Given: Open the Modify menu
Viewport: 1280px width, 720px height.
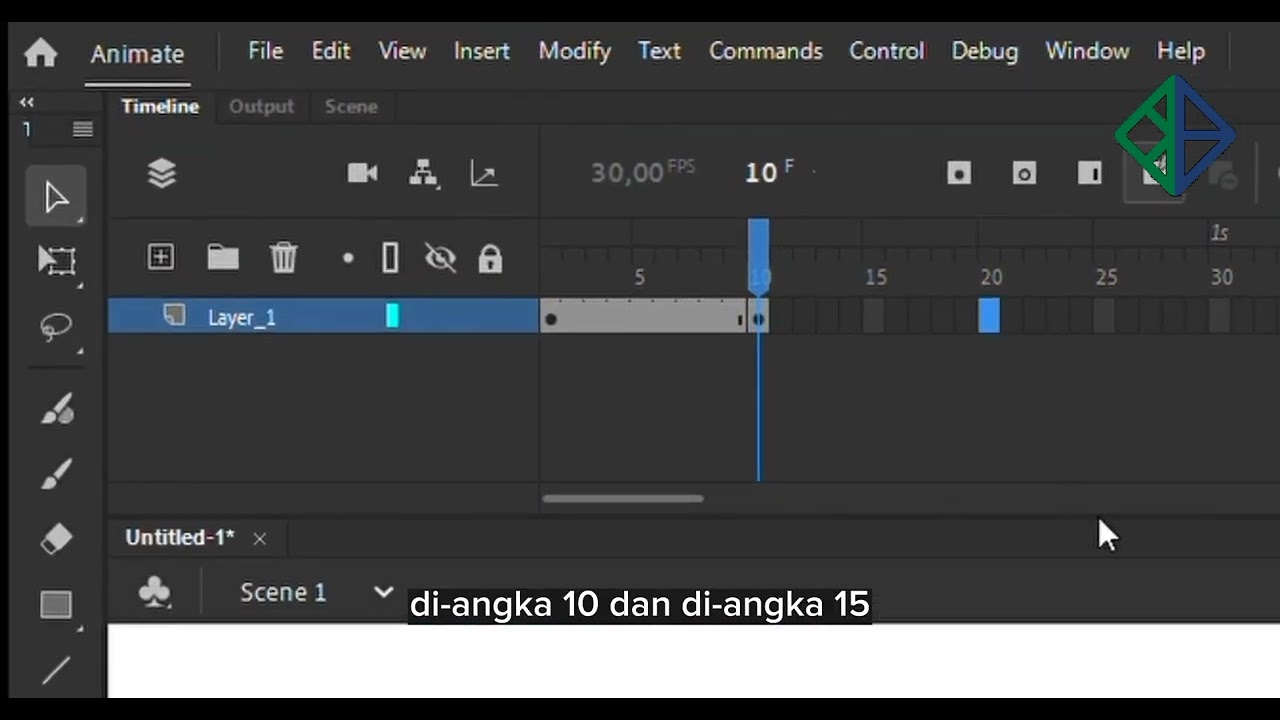Looking at the screenshot, I should 575,52.
